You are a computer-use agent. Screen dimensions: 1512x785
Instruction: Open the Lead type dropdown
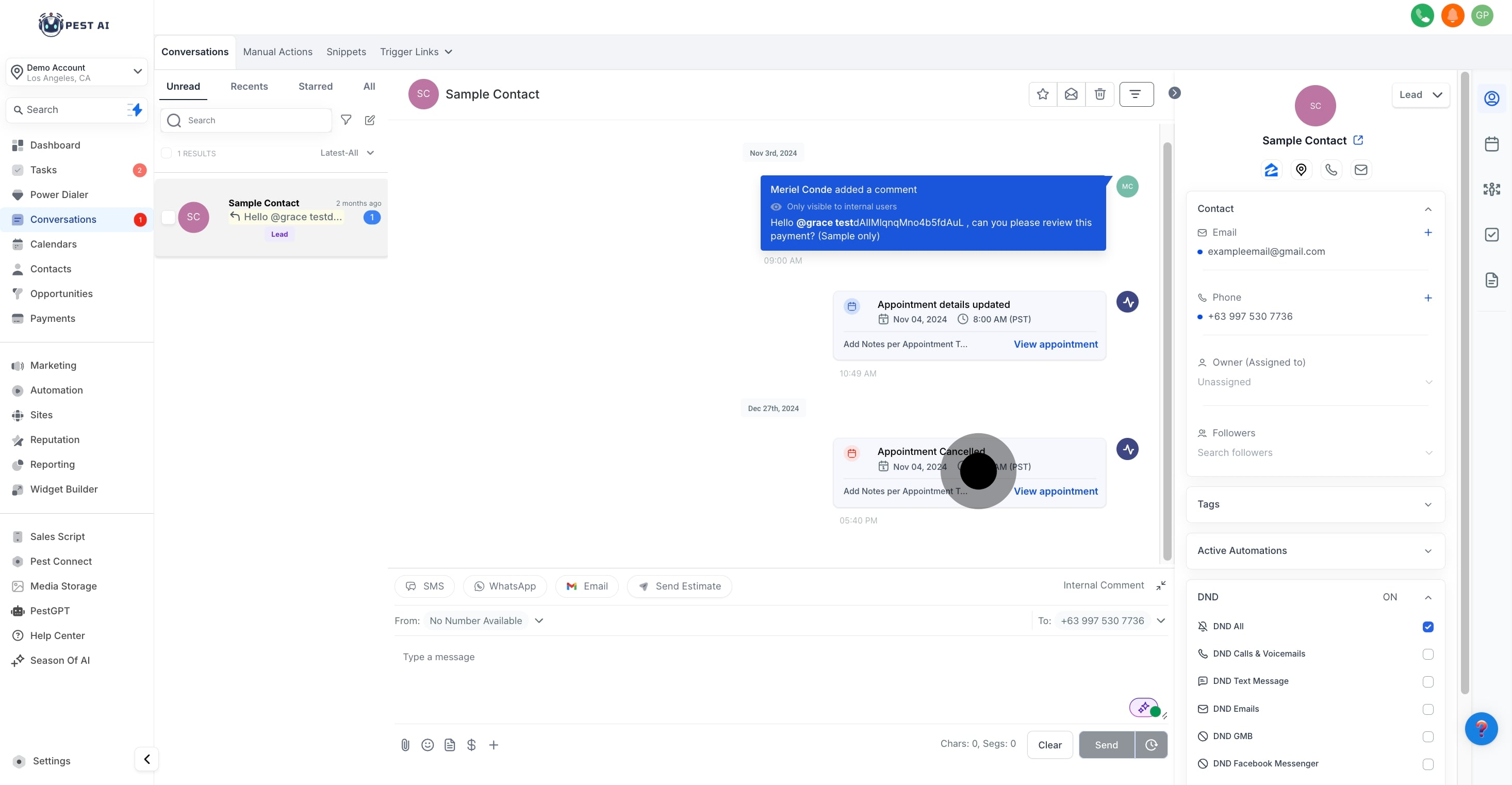pyautogui.click(x=1420, y=94)
